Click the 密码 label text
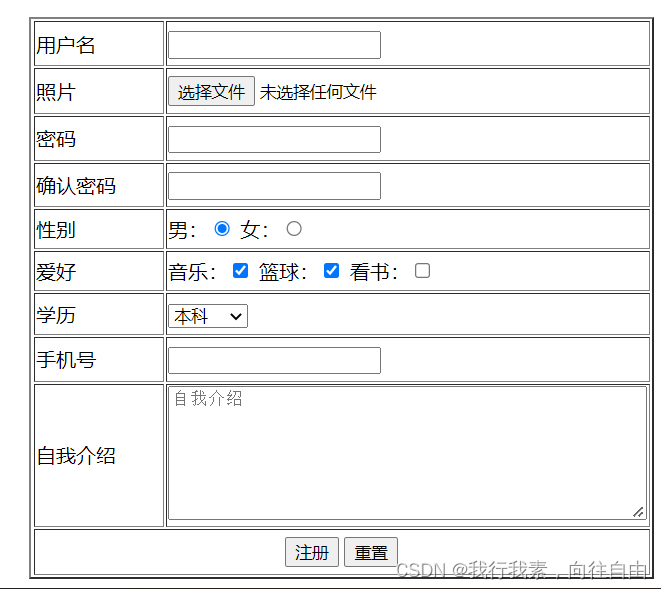Screen dimensions: 661x589 click(x=56, y=139)
